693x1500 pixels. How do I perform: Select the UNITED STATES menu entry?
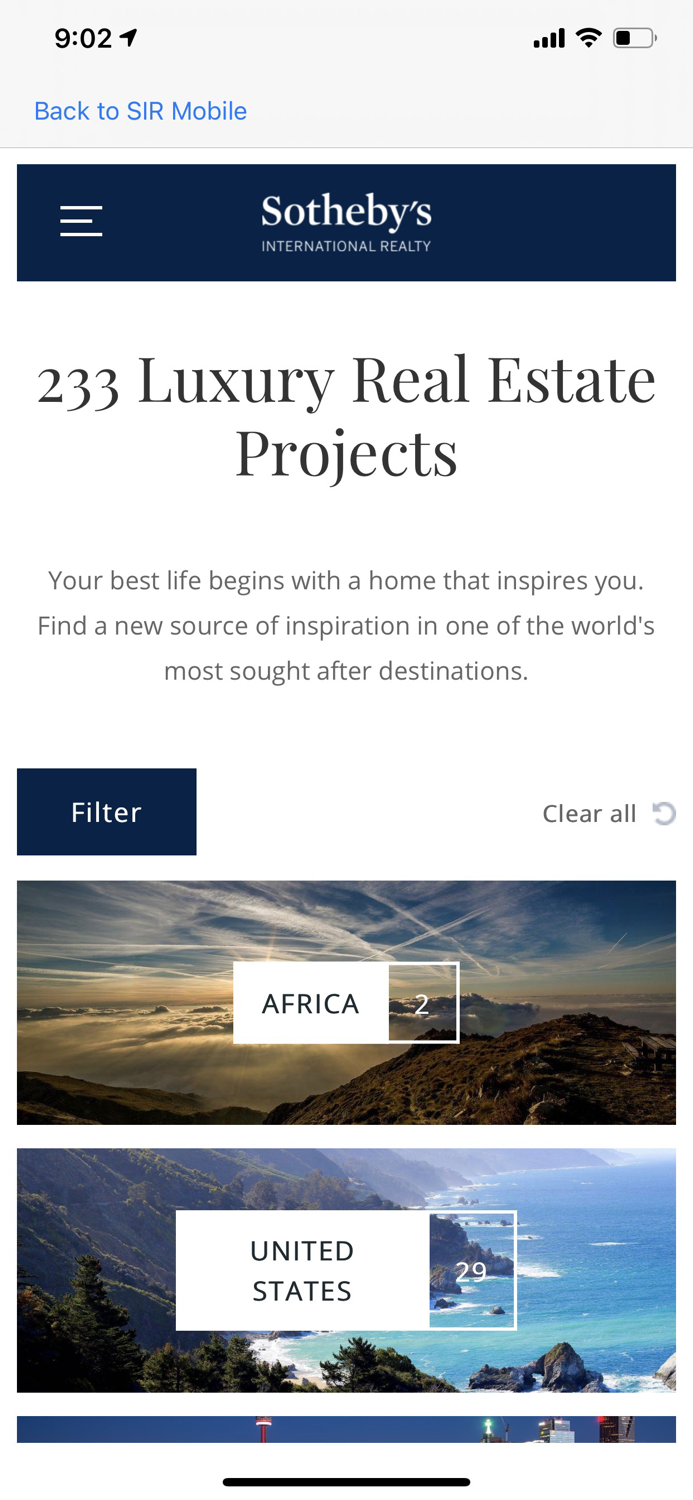coord(302,1269)
